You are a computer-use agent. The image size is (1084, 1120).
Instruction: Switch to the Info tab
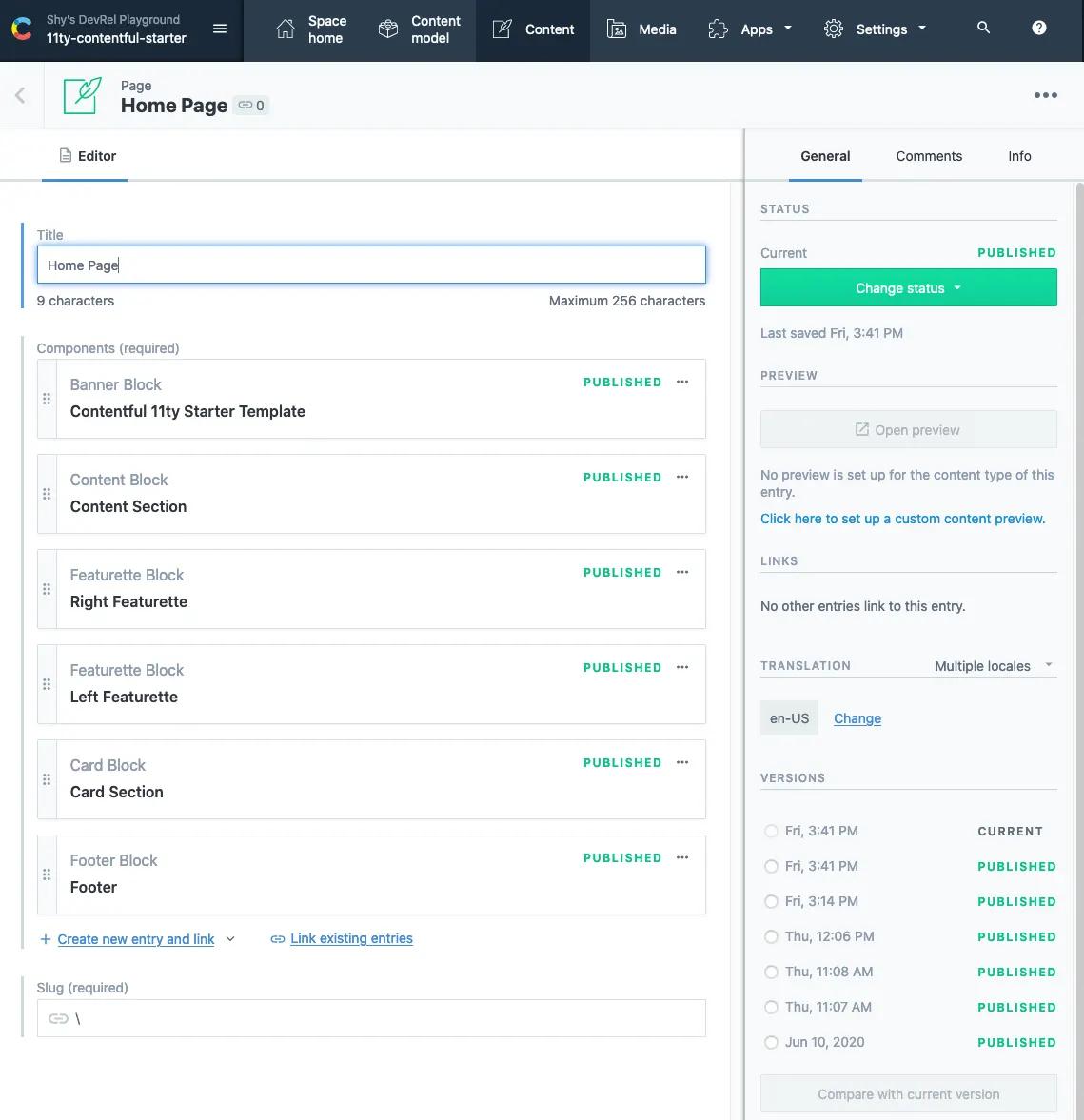pos(1019,156)
